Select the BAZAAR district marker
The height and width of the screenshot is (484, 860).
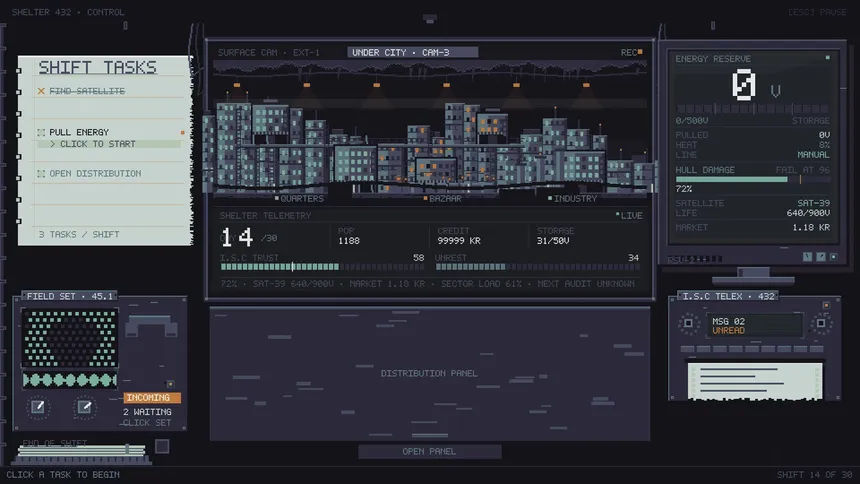(443, 198)
